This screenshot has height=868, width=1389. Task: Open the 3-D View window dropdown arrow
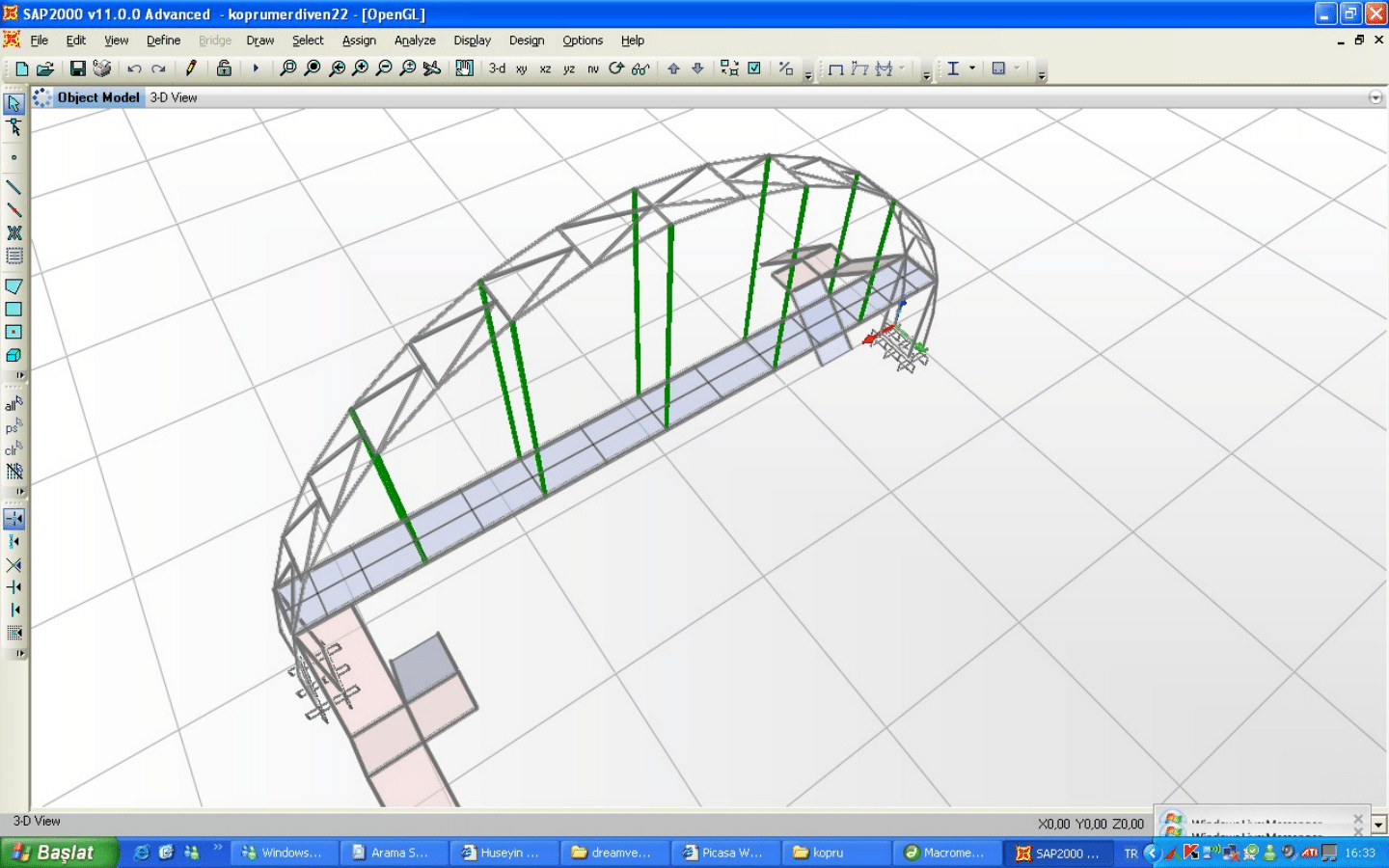[x=1375, y=97]
